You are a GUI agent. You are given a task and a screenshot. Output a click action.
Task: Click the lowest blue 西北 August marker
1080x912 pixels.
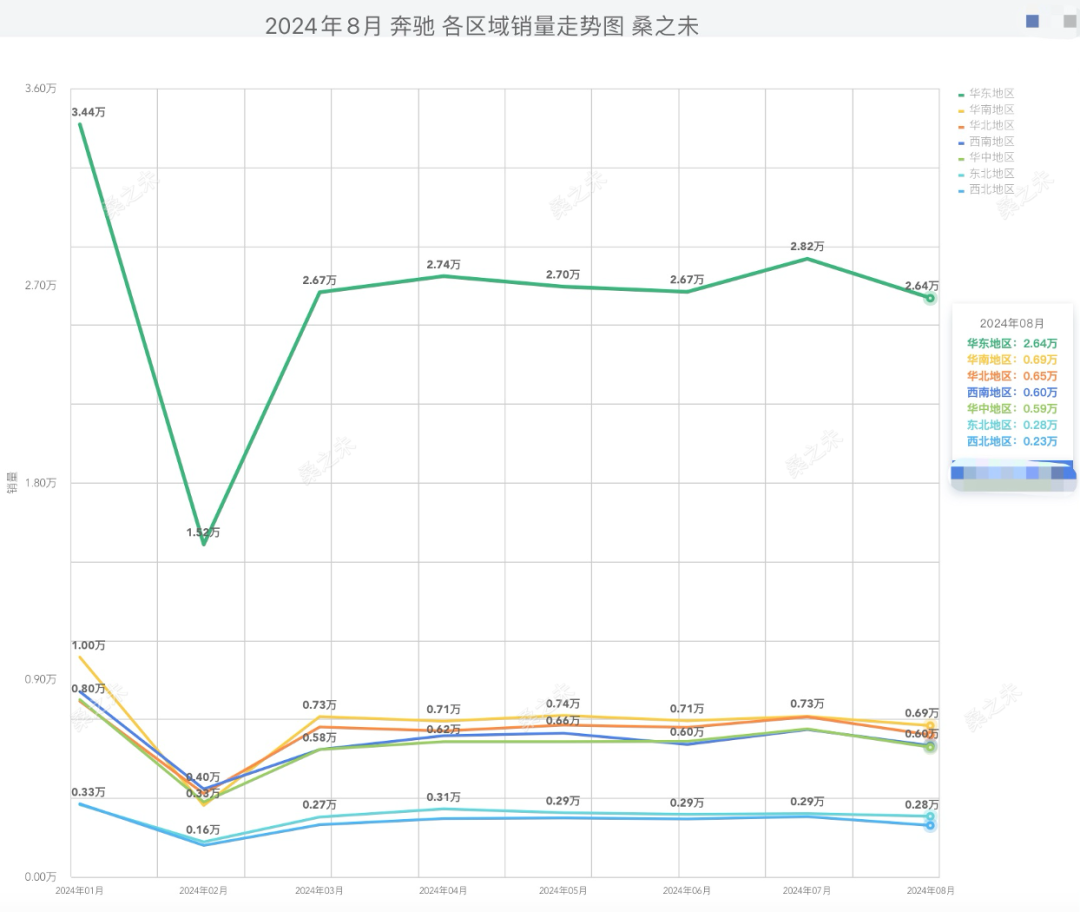tap(930, 825)
